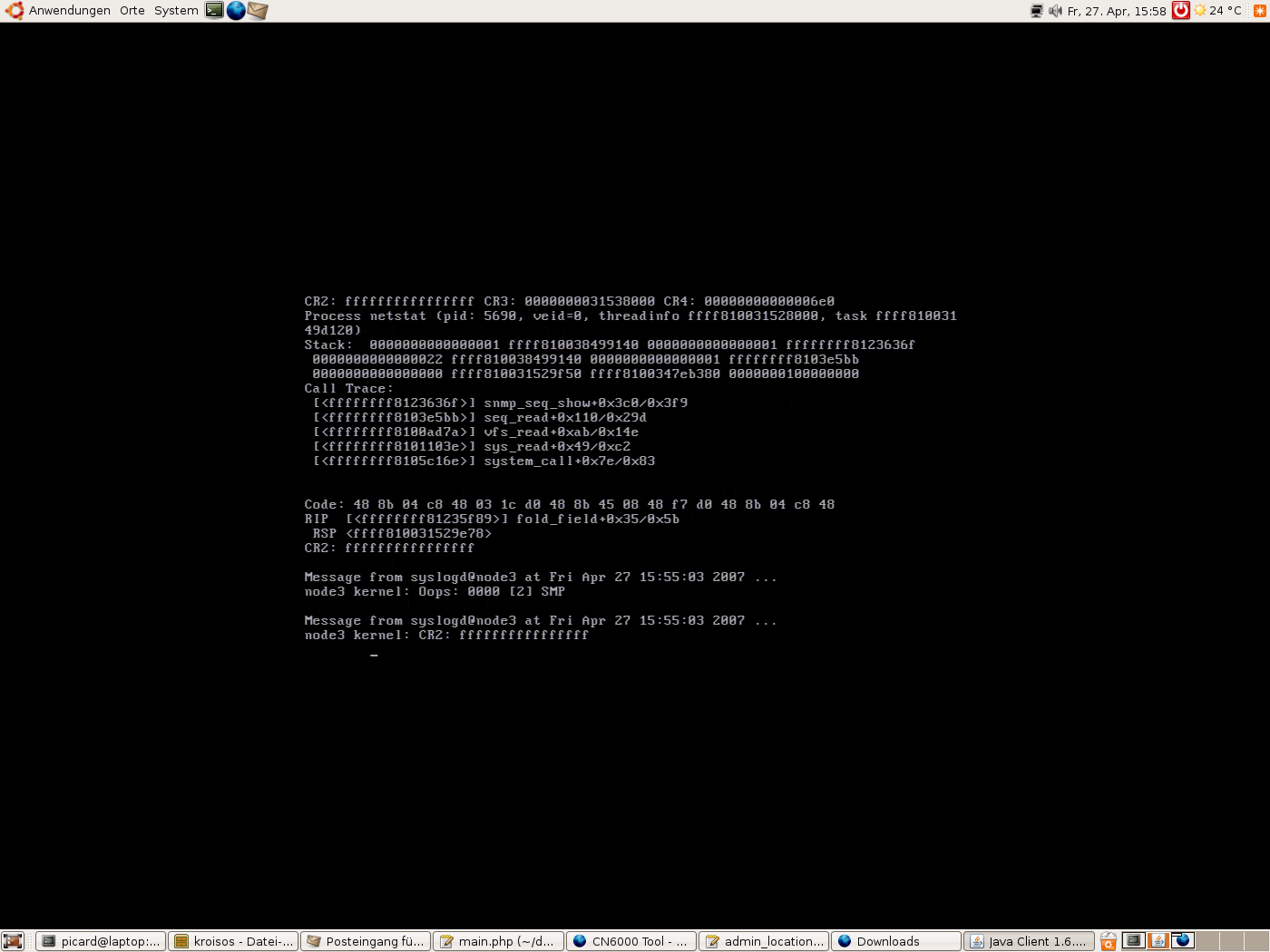Switch to the Java Client 1.6 window

pyautogui.click(x=1029, y=941)
